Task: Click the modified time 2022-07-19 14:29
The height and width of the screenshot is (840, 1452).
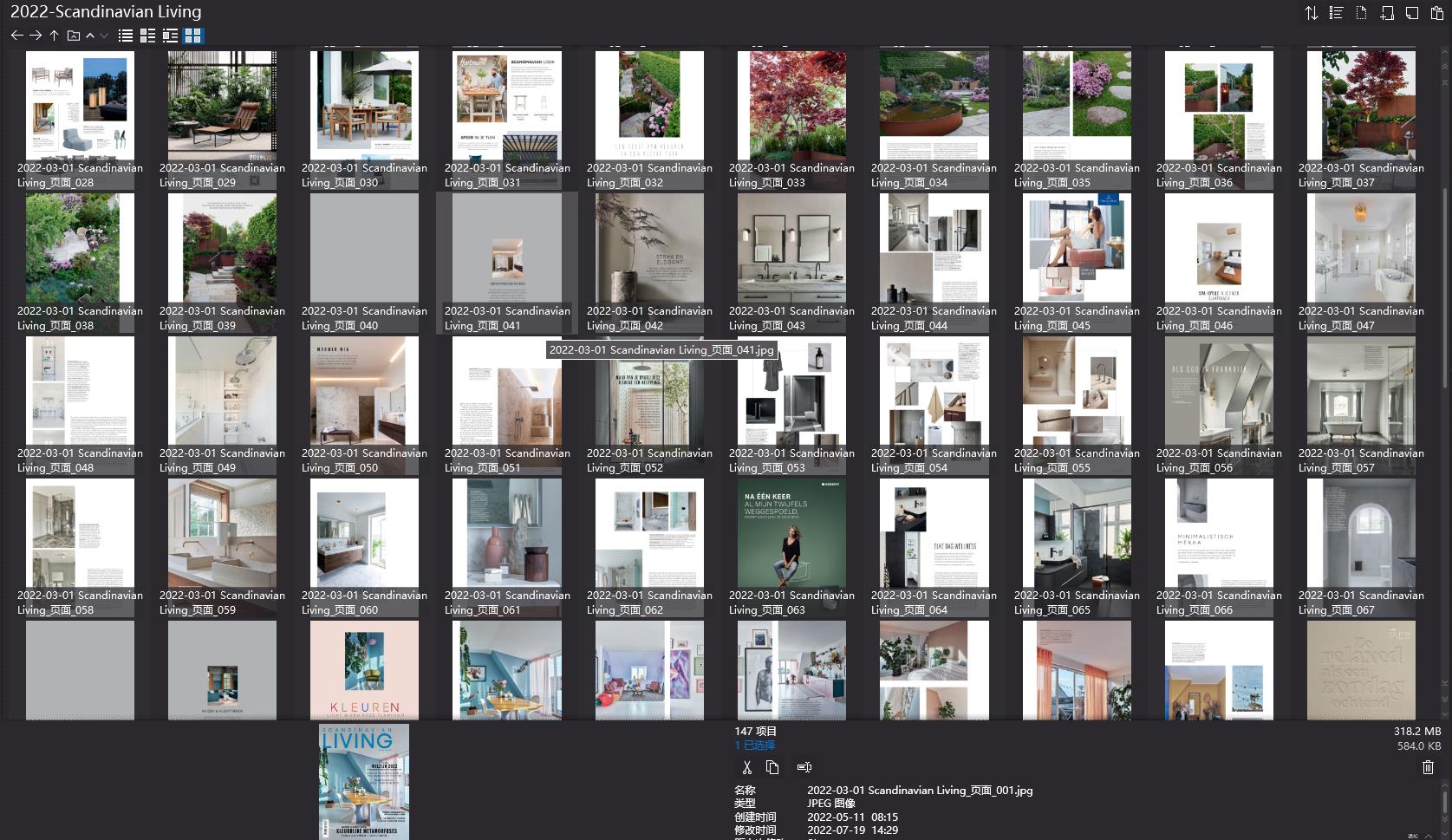Action: [x=852, y=830]
